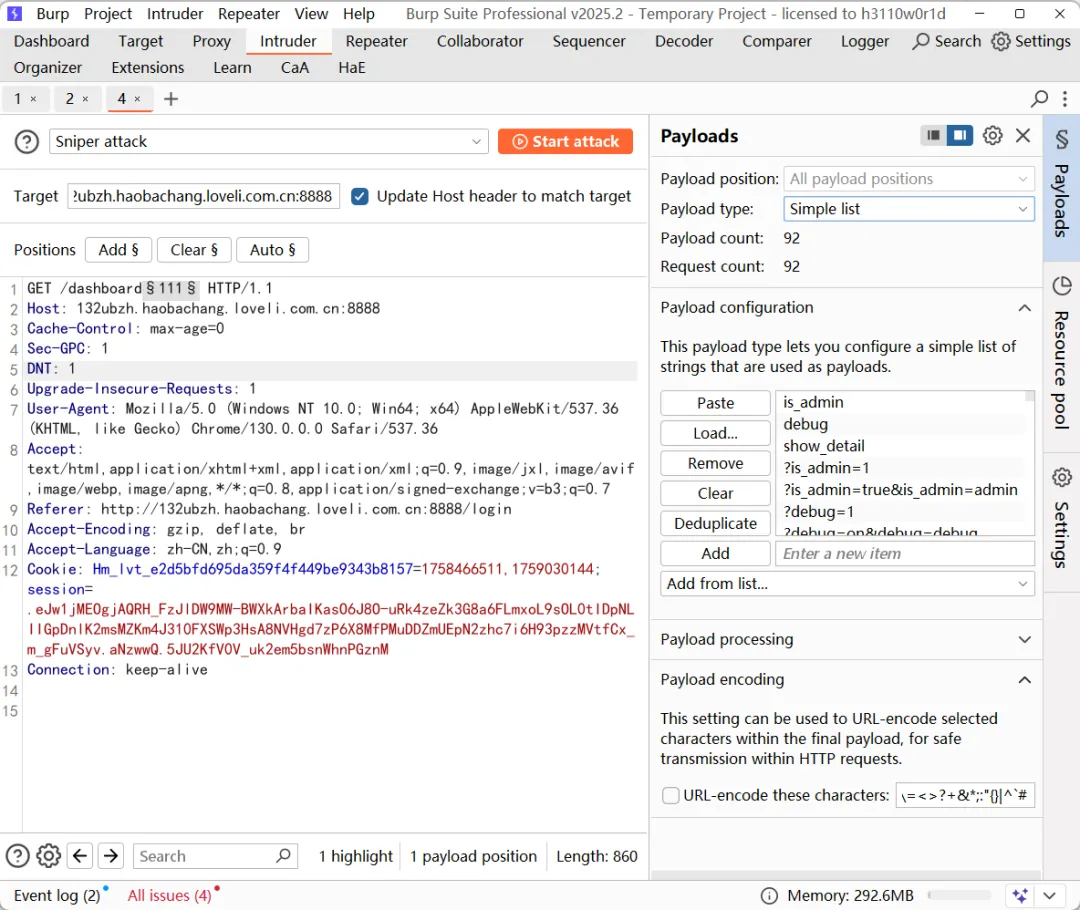Click Clear payload list button
This screenshot has height=910, width=1080.
[x=716, y=494]
